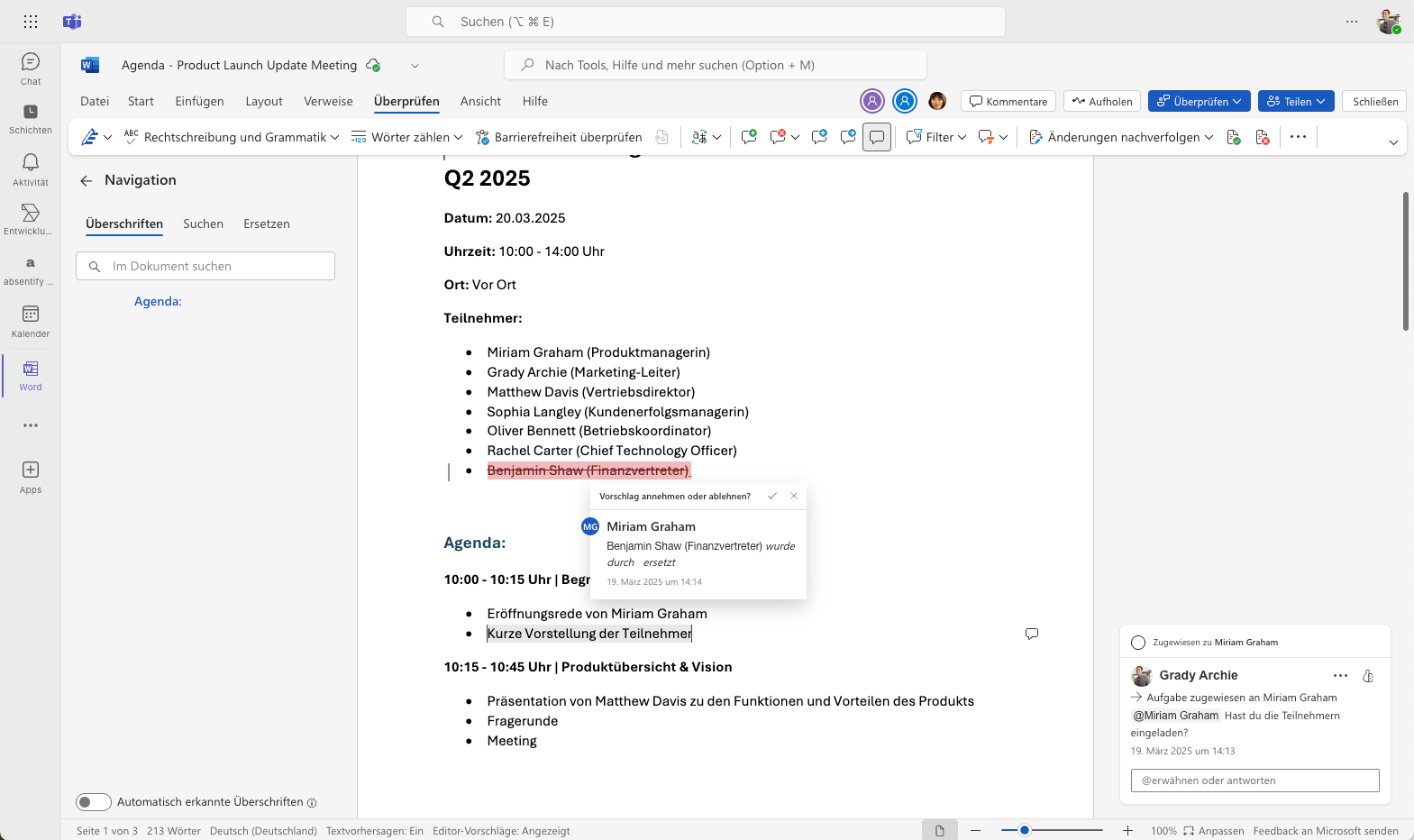Viewport: 1414px width, 840px height.
Task: Open Schichten app in sidebar
Action: (31, 119)
